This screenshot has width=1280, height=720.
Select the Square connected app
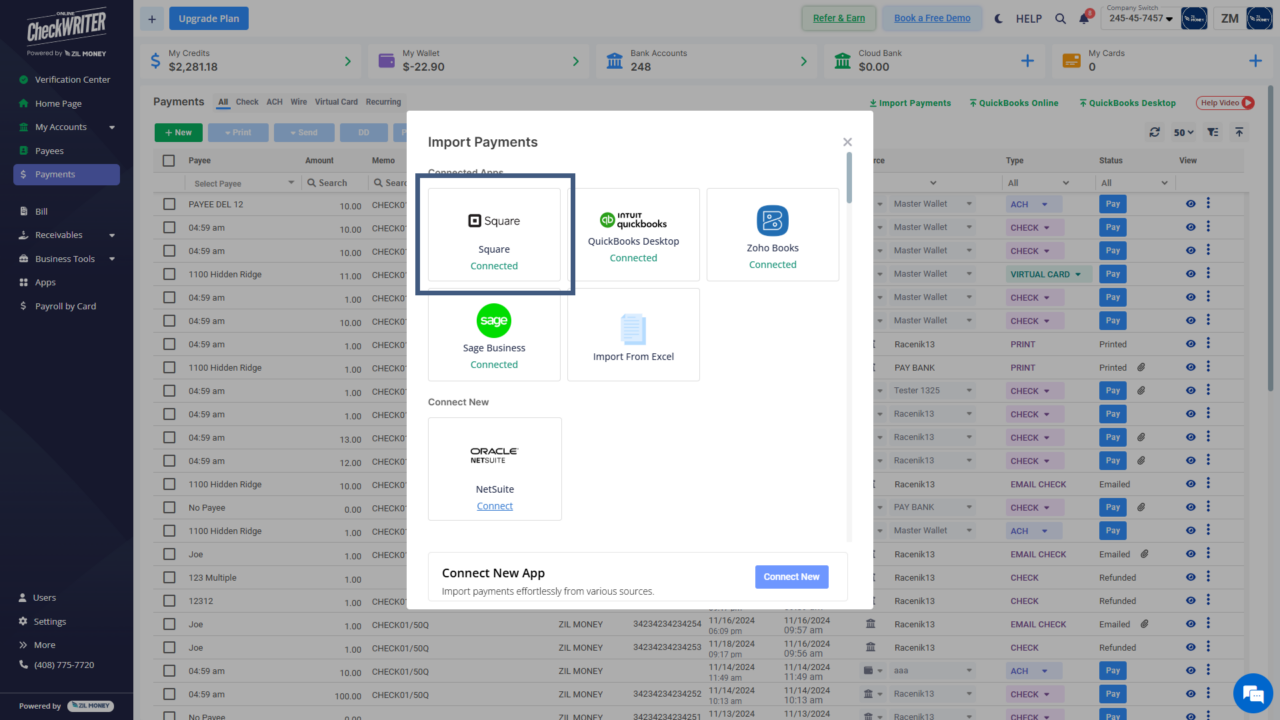494,235
